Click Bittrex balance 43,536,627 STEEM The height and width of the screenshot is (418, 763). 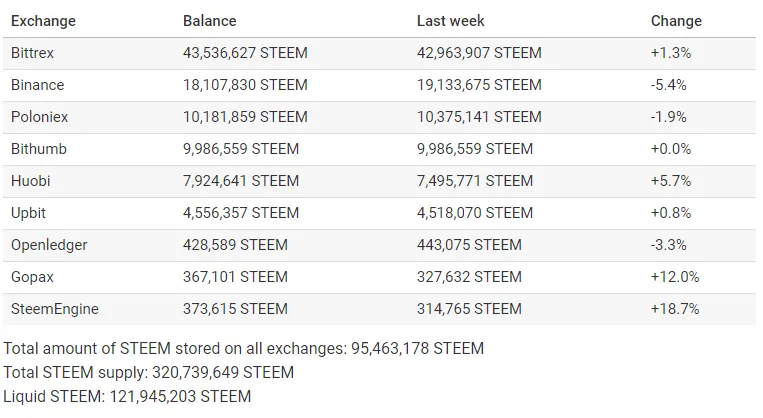[x=245, y=53]
